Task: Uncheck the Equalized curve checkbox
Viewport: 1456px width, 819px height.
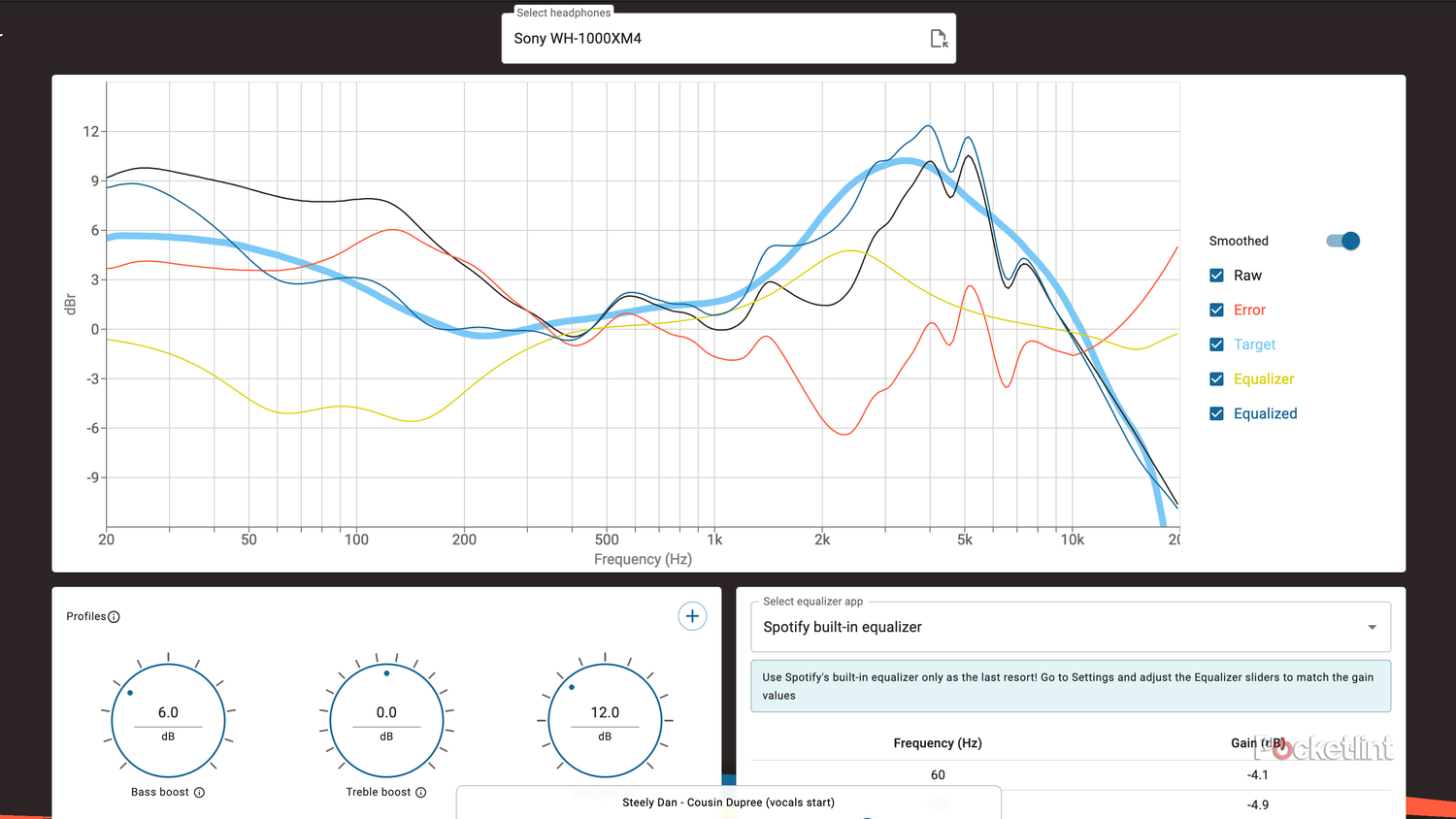Action: click(x=1216, y=413)
